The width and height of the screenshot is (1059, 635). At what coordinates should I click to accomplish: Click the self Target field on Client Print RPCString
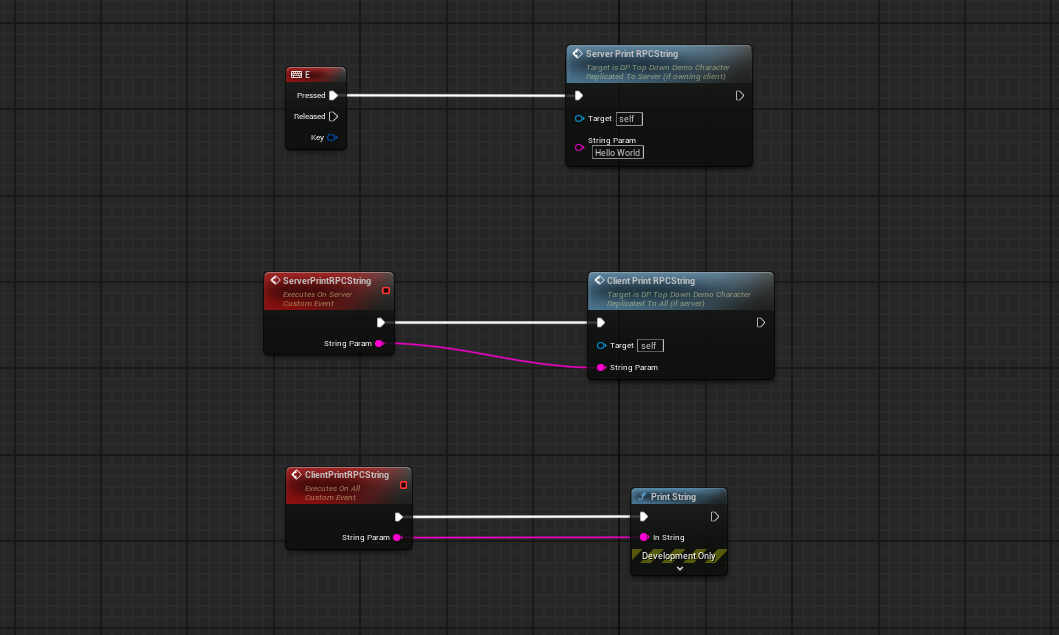(x=650, y=345)
